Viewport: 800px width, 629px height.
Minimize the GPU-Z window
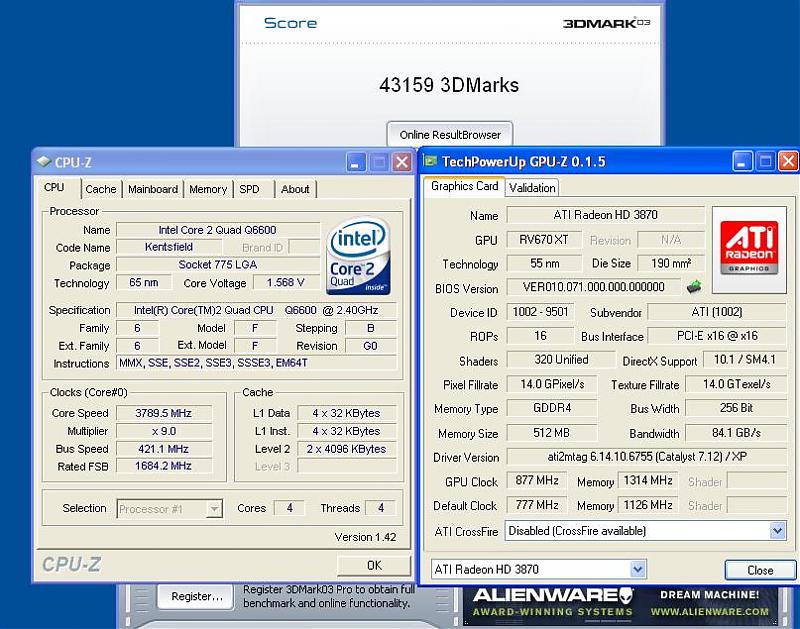(x=742, y=162)
